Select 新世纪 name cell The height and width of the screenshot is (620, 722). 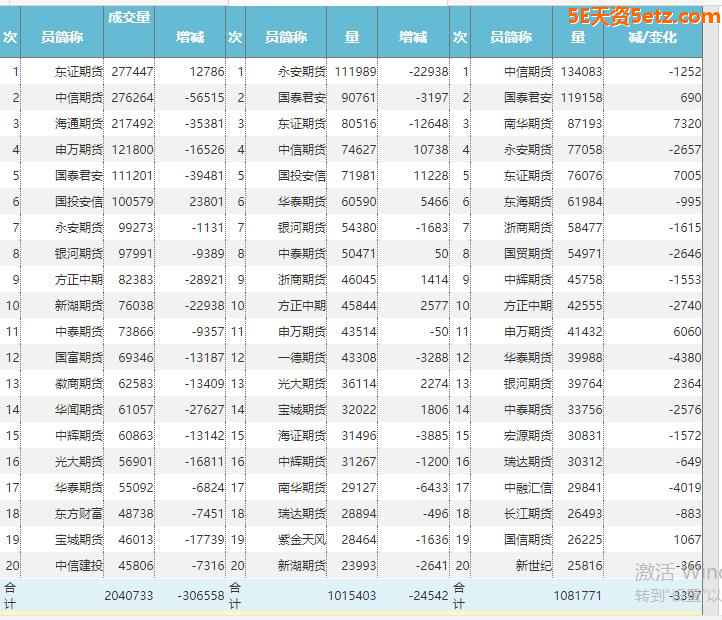[x=533, y=566]
